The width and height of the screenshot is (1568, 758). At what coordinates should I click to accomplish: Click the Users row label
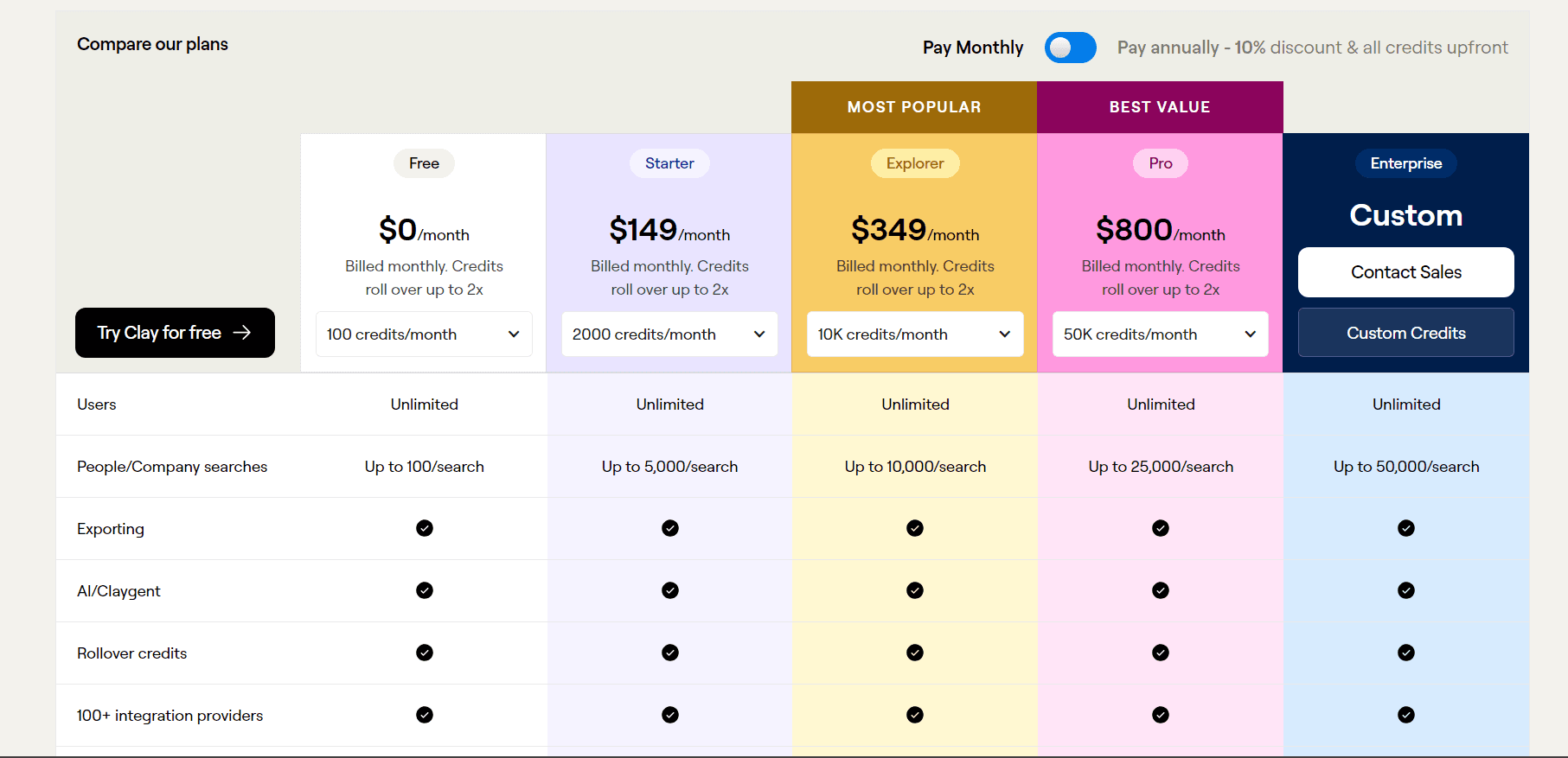[96, 404]
